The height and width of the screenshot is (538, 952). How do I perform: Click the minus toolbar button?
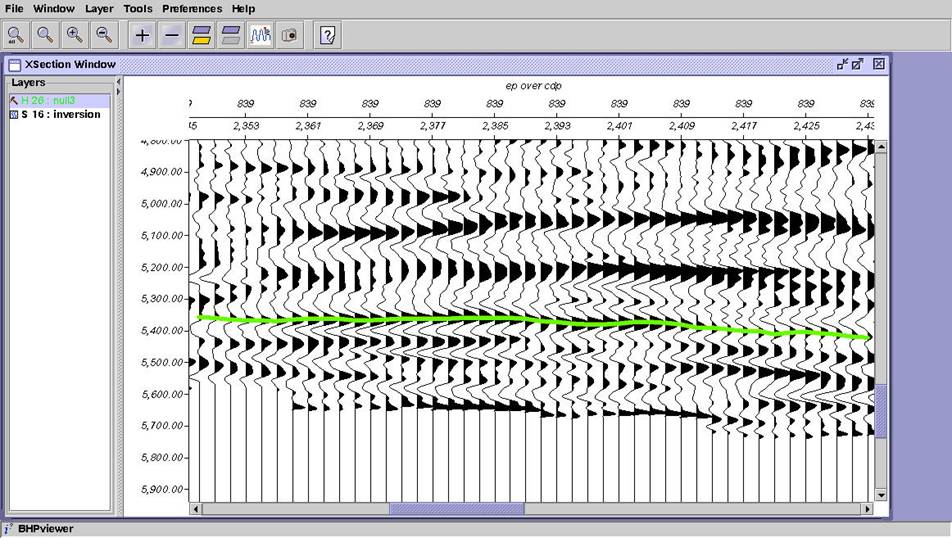pos(172,35)
